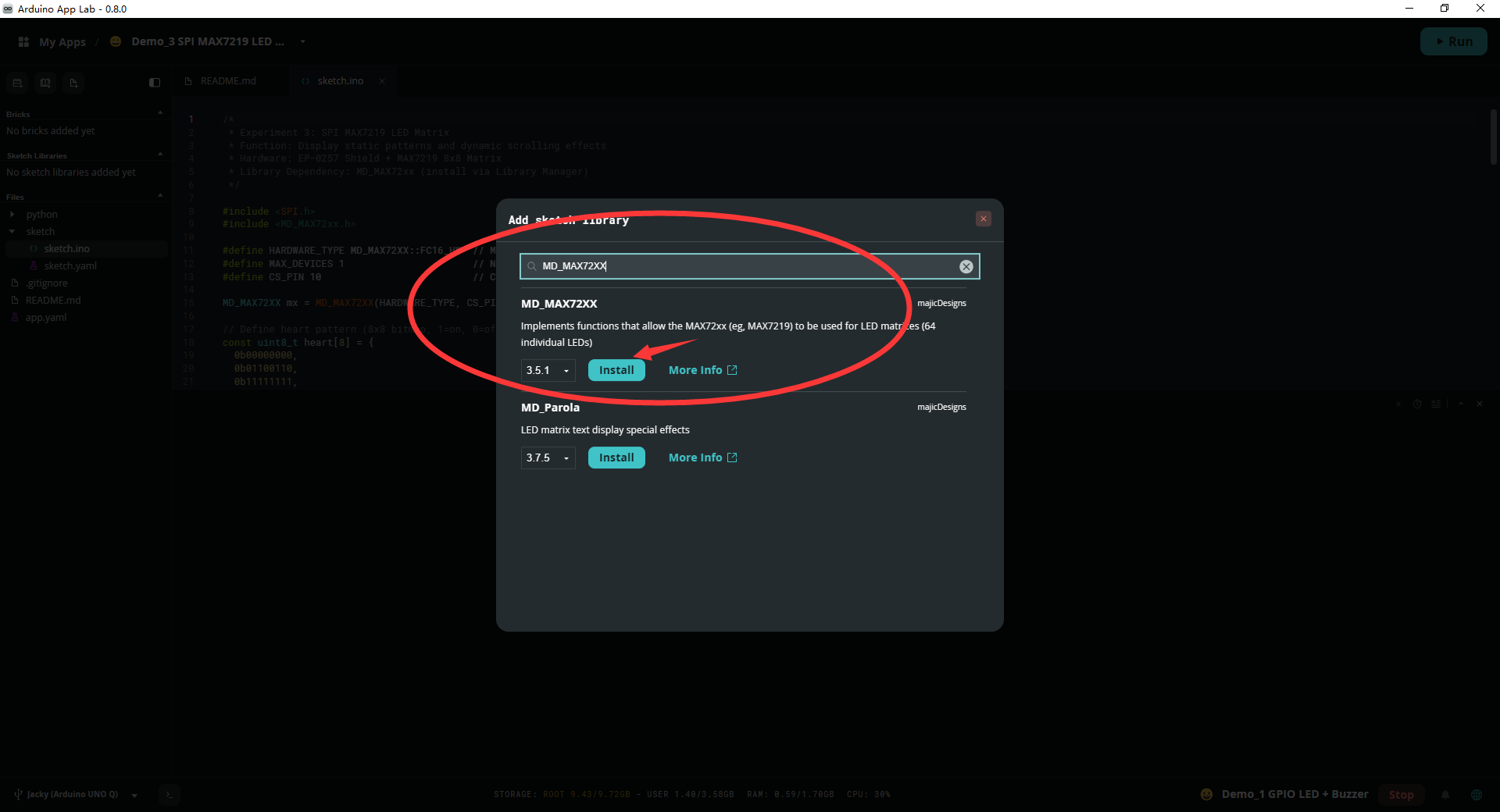Click the STORAGE status text
This screenshot has height=812, width=1500.
point(613,795)
